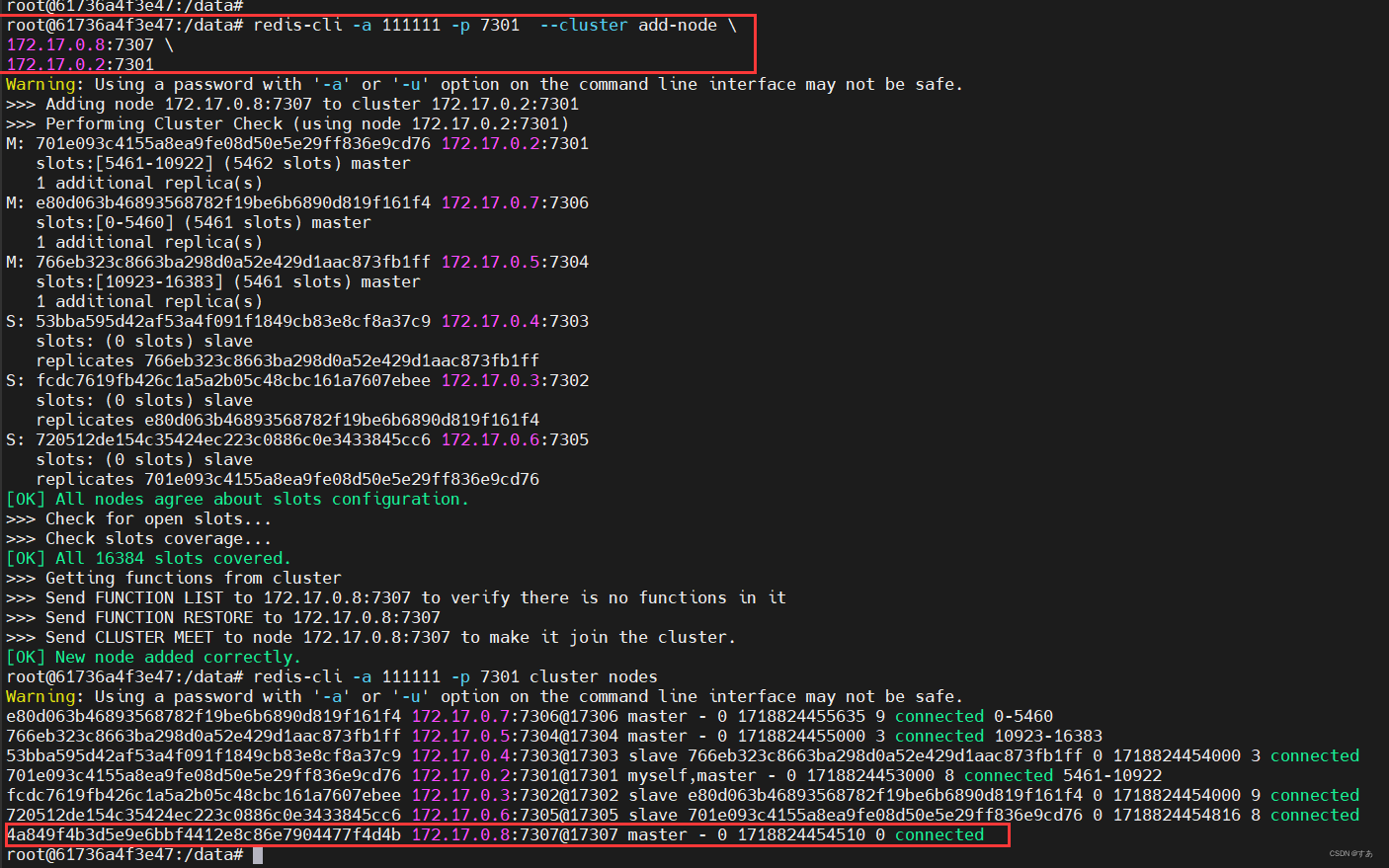Click timestamp '1718824454510' in the 7307 row
The height and width of the screenshot is (868, 1389).
click(x=801, y=835)
